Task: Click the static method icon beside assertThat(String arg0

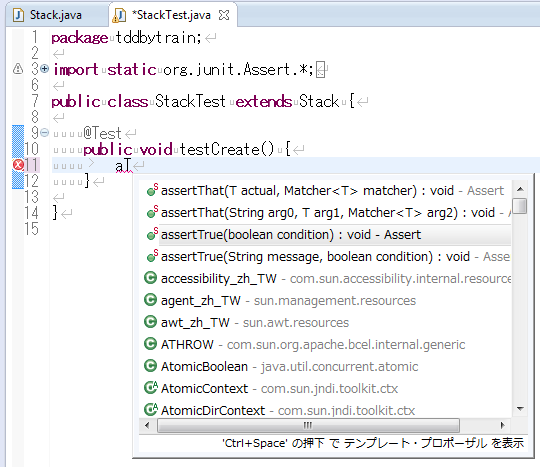Action: tap(152, 212)
